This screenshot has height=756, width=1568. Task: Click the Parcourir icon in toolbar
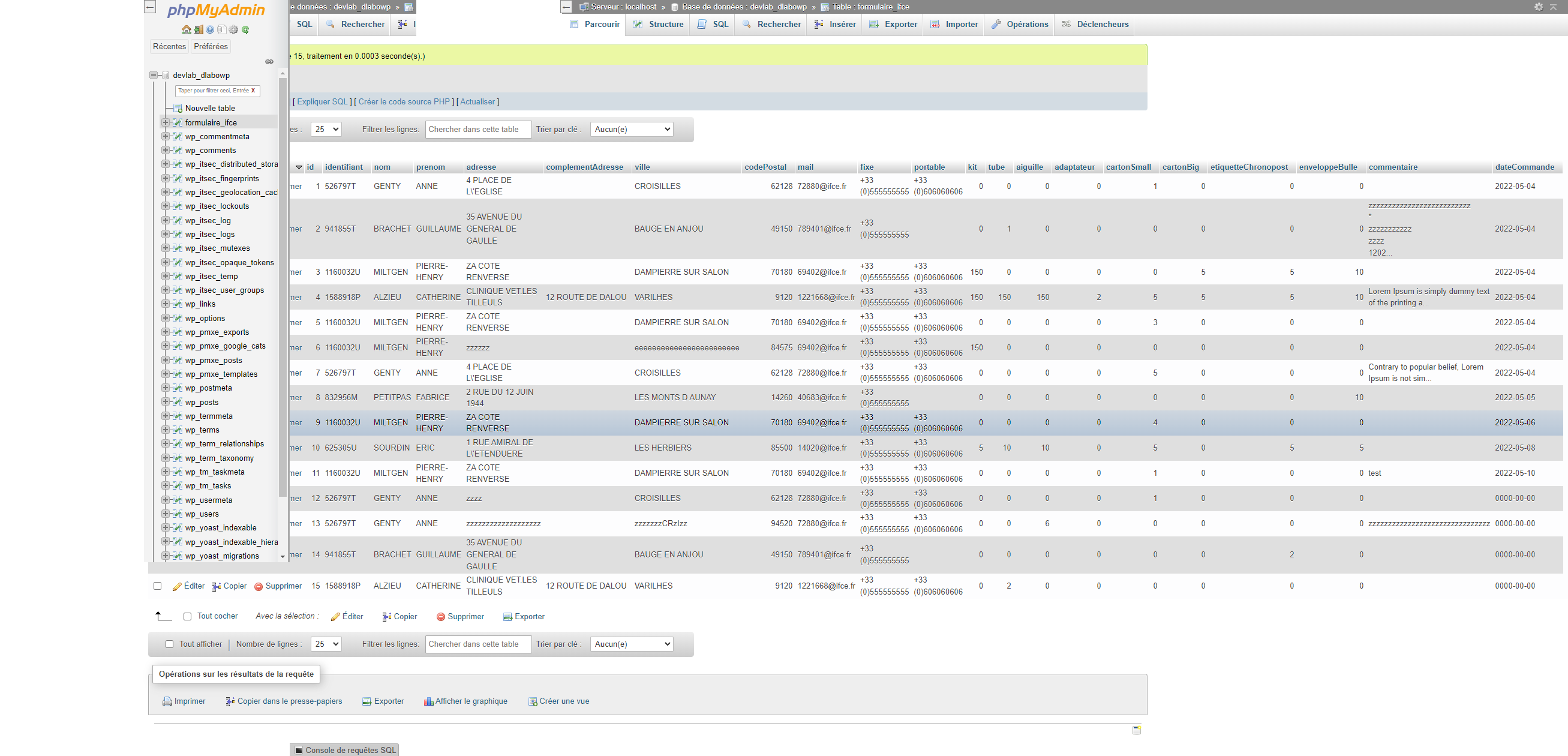tap(572, 24)
